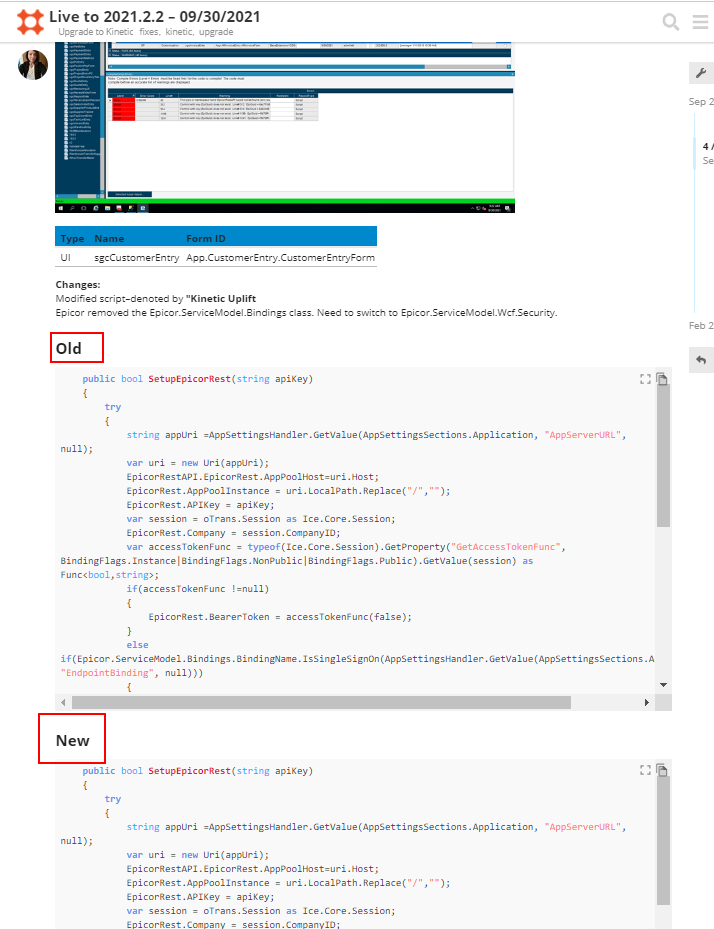Click the UI cell in table
714x929 pixels.
65,258
